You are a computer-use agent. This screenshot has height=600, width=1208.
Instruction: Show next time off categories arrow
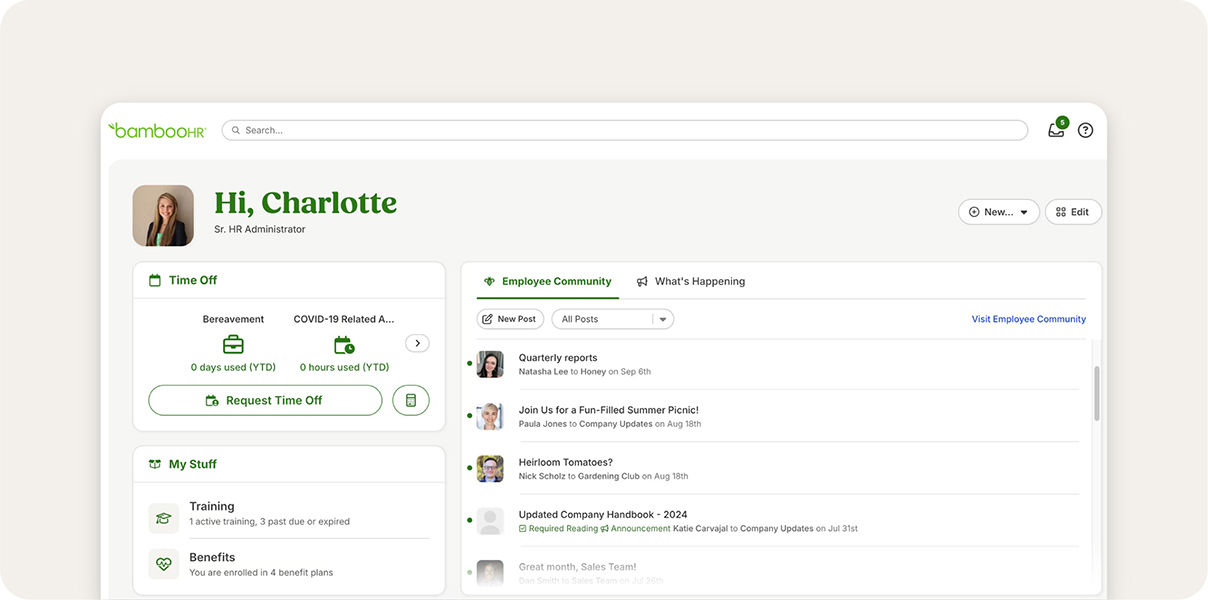click(417, 343)
